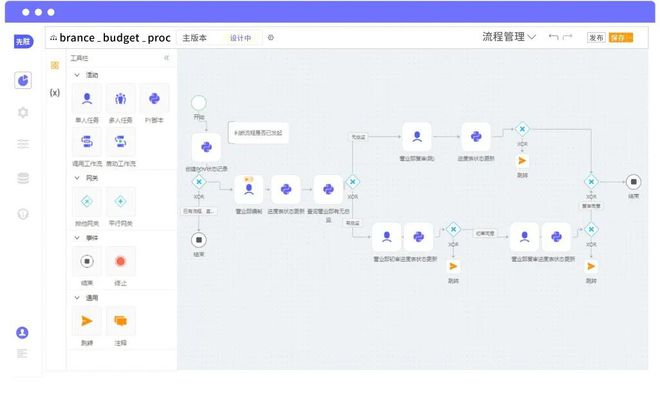
Task: Pick the orange comment annotation tool
Action: point(120,321)
